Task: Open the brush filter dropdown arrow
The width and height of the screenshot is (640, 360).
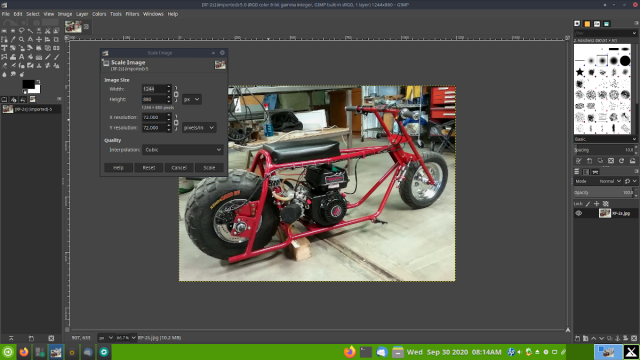Action: pyautogui.click(x=634, y=33)
